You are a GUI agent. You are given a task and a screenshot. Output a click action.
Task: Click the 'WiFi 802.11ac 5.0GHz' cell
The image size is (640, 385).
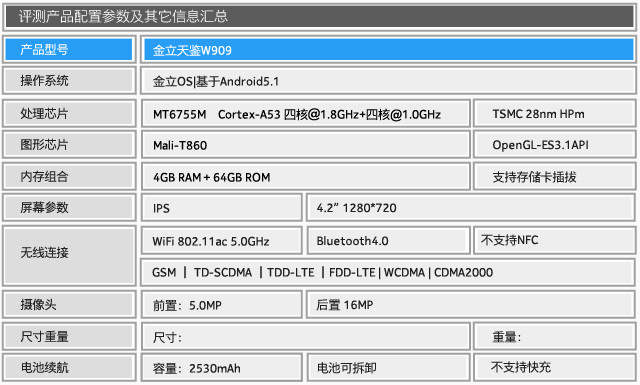click(222, 240)
